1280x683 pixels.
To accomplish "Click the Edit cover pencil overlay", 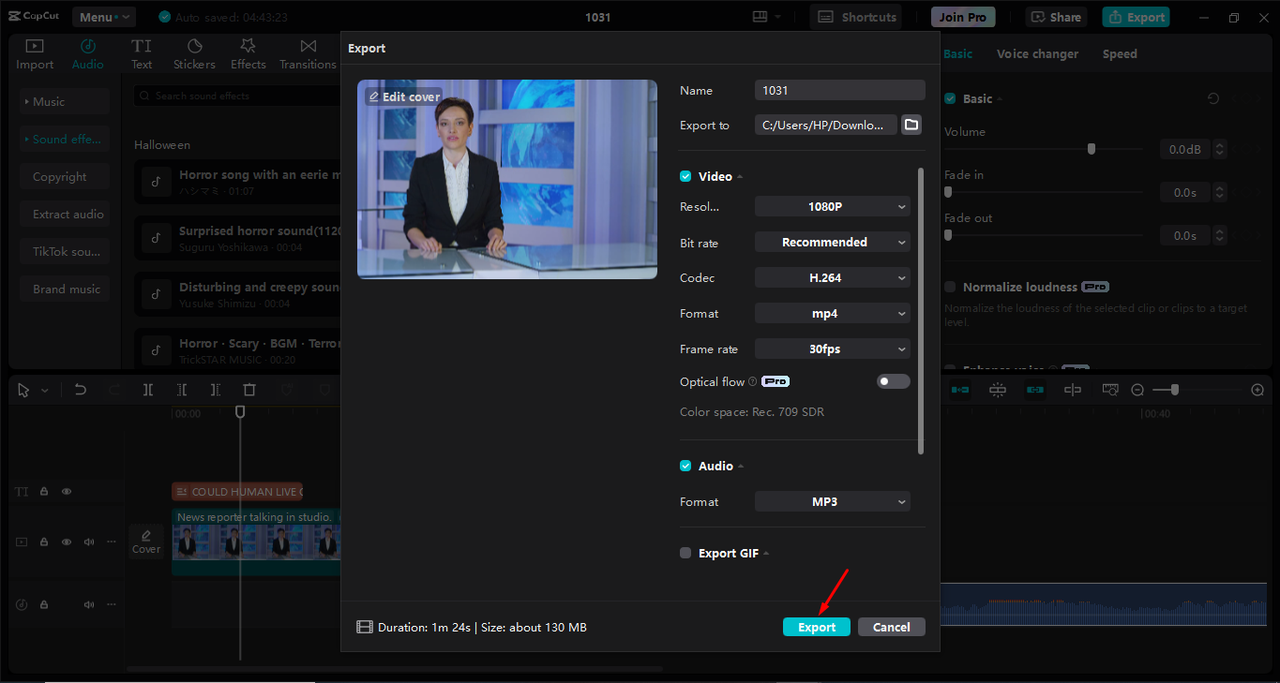I will point(404,97).
